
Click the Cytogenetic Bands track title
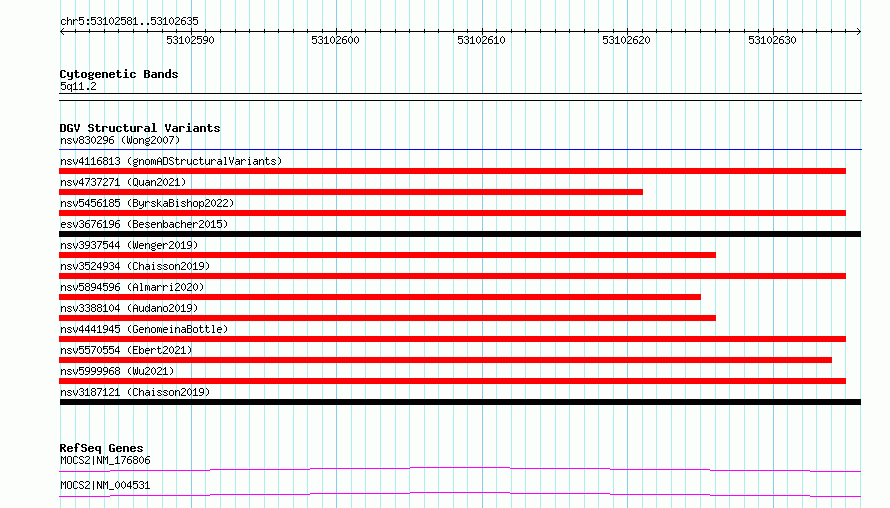(x=119, y=74)
